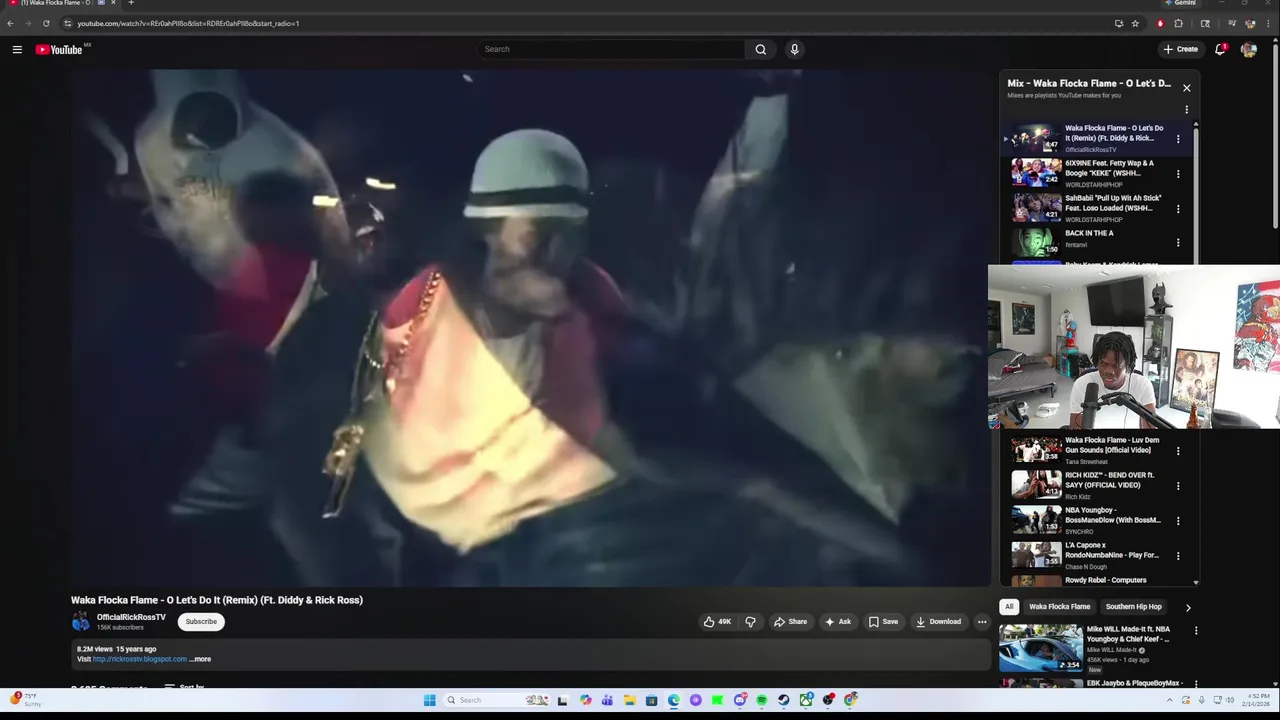Open more actions ellipsis under video

pos(982,622)
